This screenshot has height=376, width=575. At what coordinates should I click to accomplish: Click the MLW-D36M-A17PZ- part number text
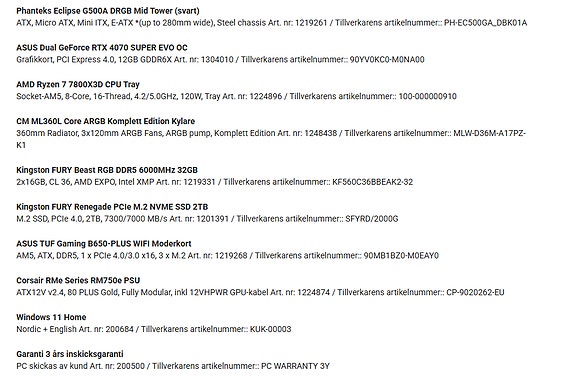tap(490, 133)
